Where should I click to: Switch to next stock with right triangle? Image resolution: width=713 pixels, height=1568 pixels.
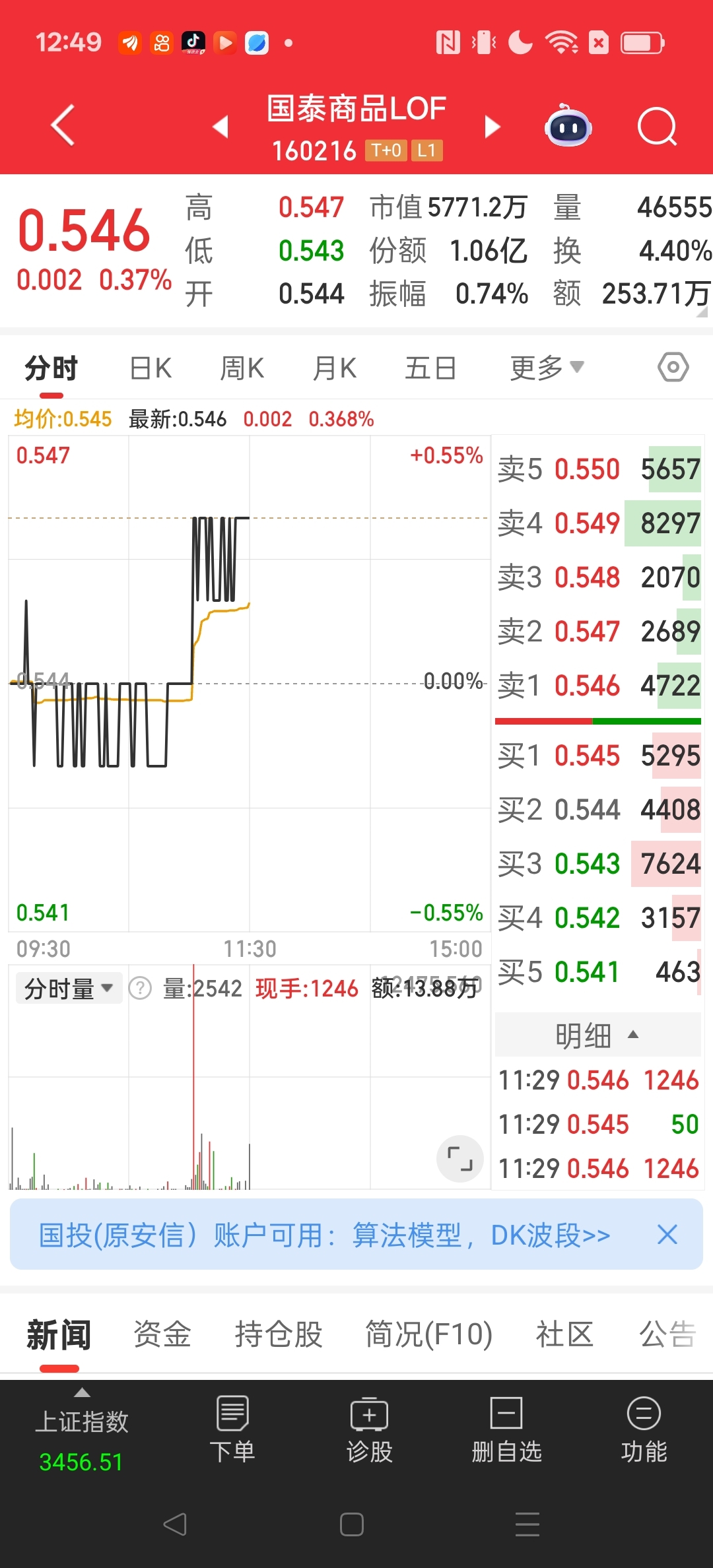[492, 126]
